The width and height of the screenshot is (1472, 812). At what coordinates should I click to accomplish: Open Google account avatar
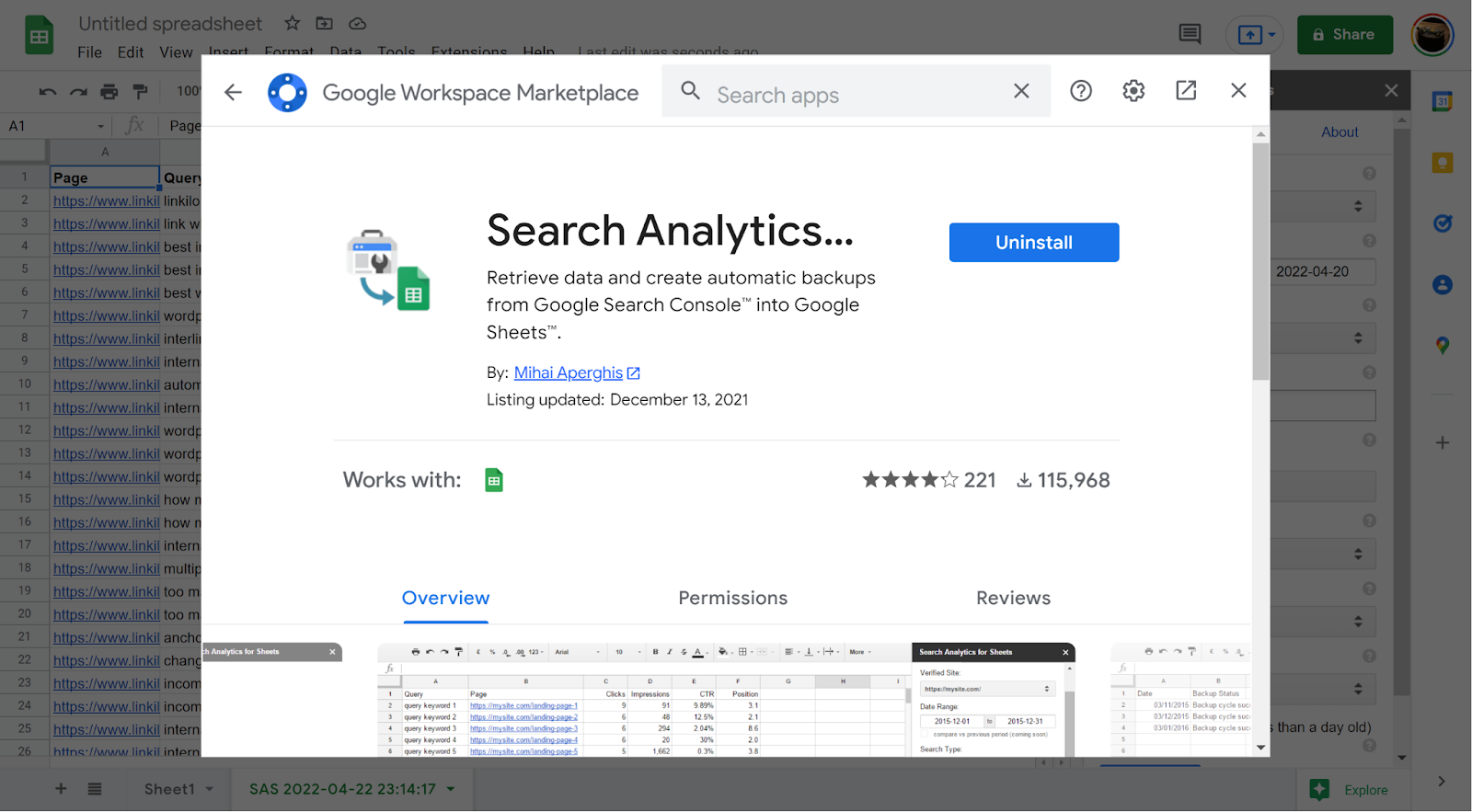[x=1432, y=35]
